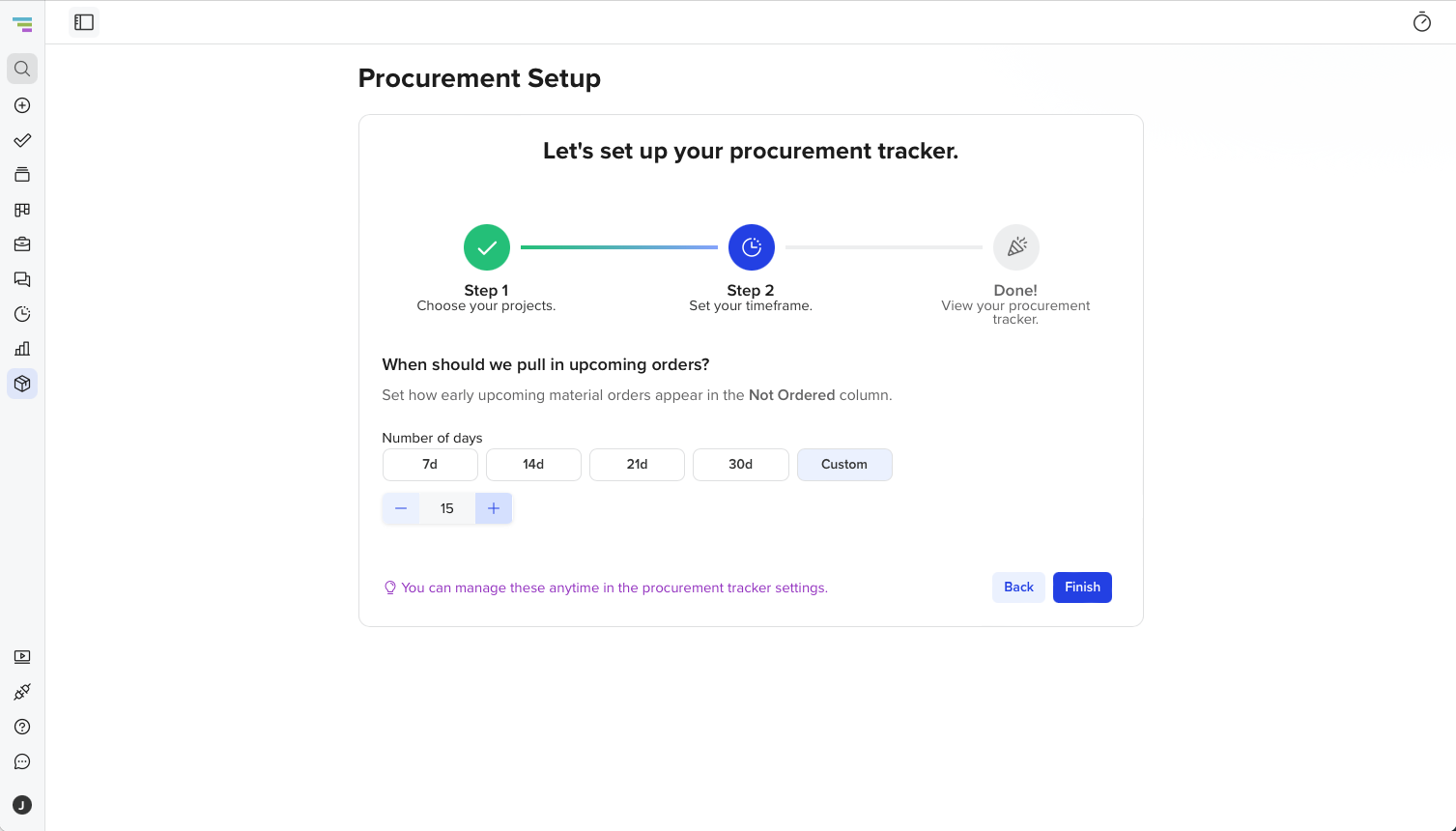Open the procurement box icon in sidebar
This screenshot has height=831, width=1456.
pos(22,384)
